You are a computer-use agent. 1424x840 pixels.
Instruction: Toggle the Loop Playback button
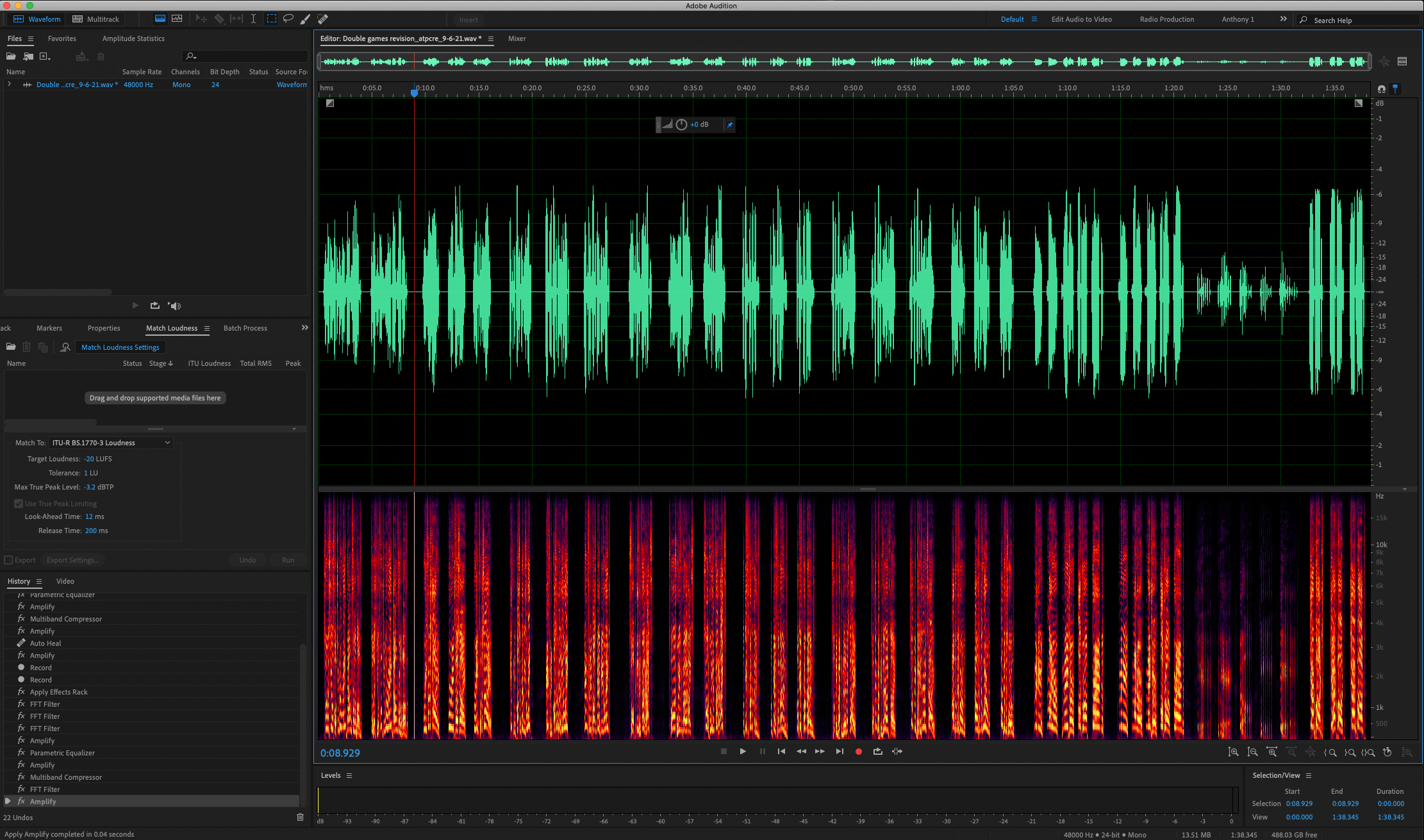[878, 752]
